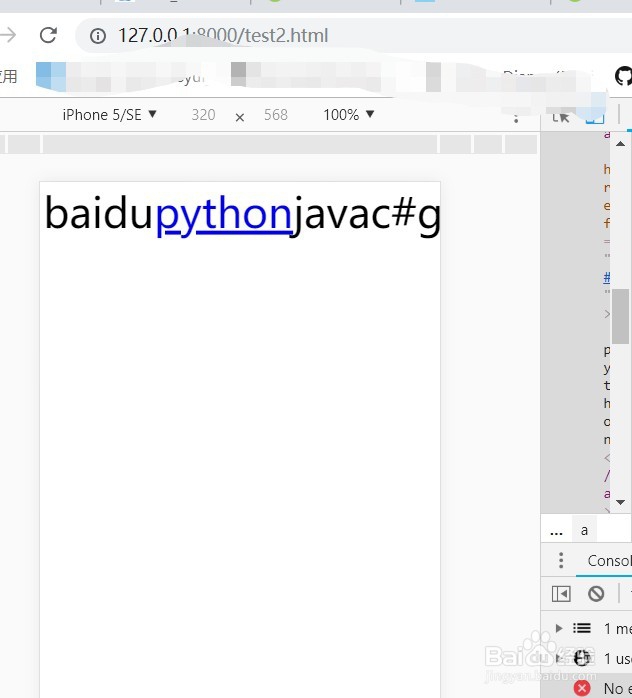Expand the '1 me' messages group

pyautogui.click(x=559, y=628)
